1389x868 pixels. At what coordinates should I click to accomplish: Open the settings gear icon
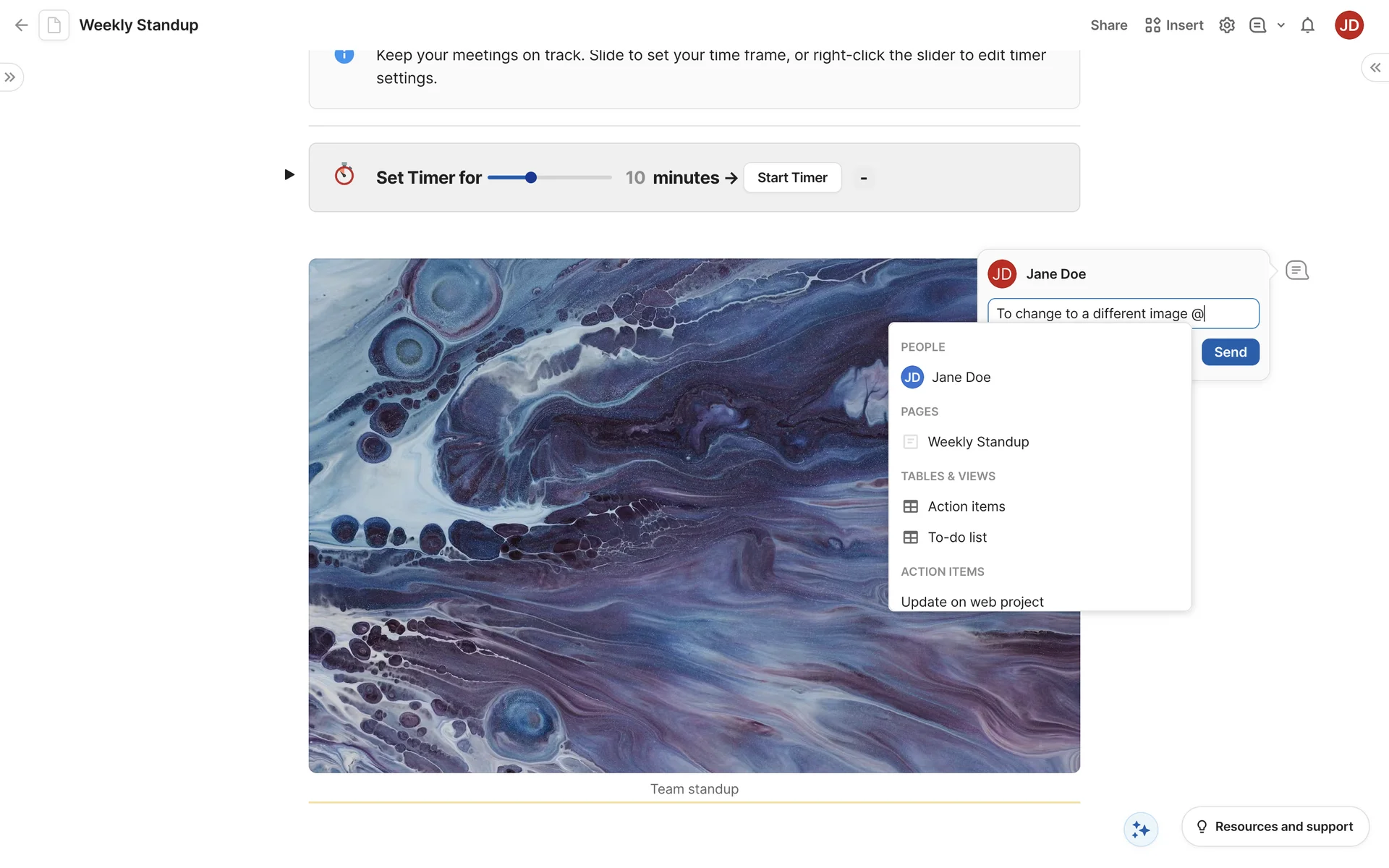coord(1226,25)
